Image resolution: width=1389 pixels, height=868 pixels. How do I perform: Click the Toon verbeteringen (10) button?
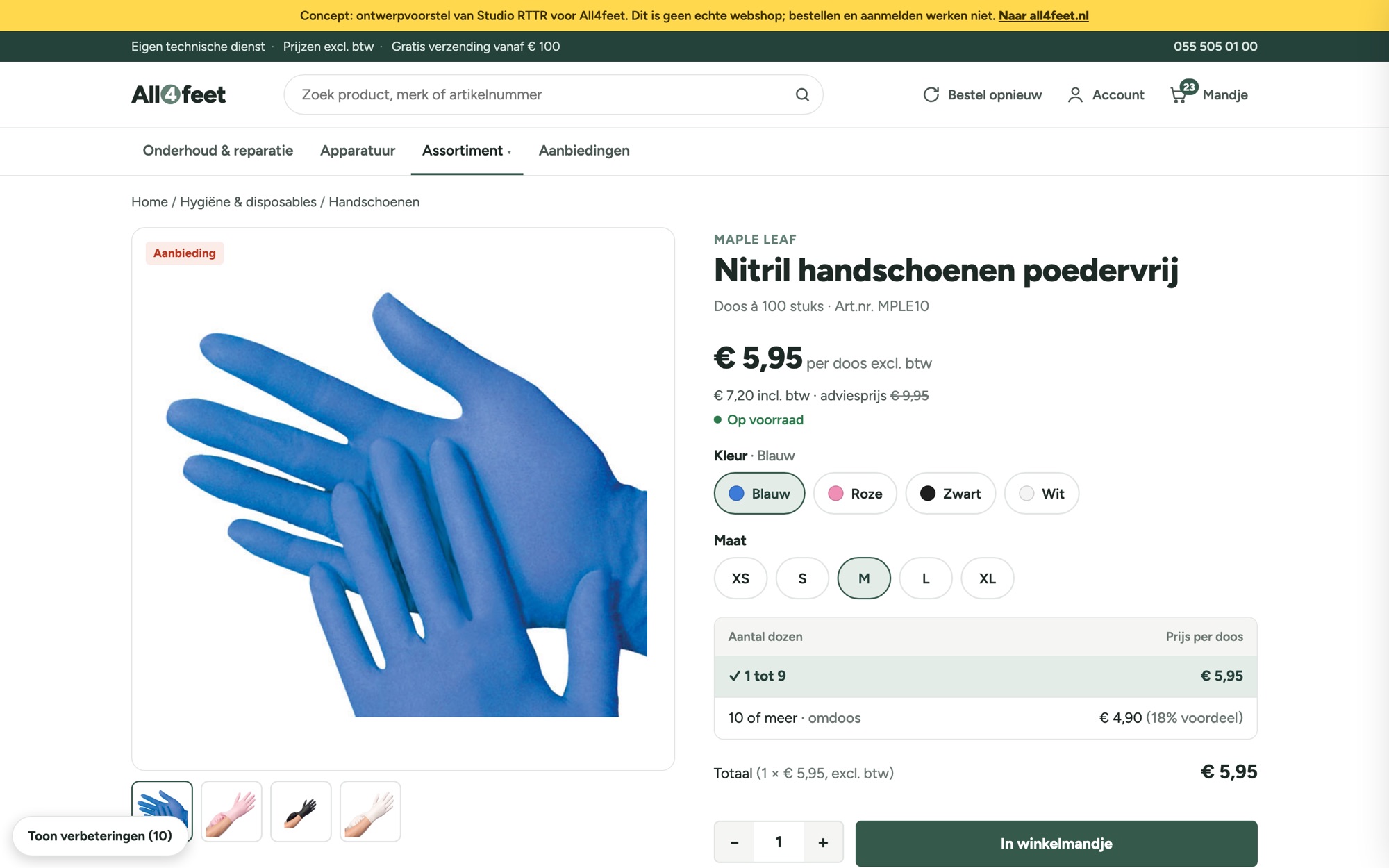pyautogui.click(x=100, y=835)
